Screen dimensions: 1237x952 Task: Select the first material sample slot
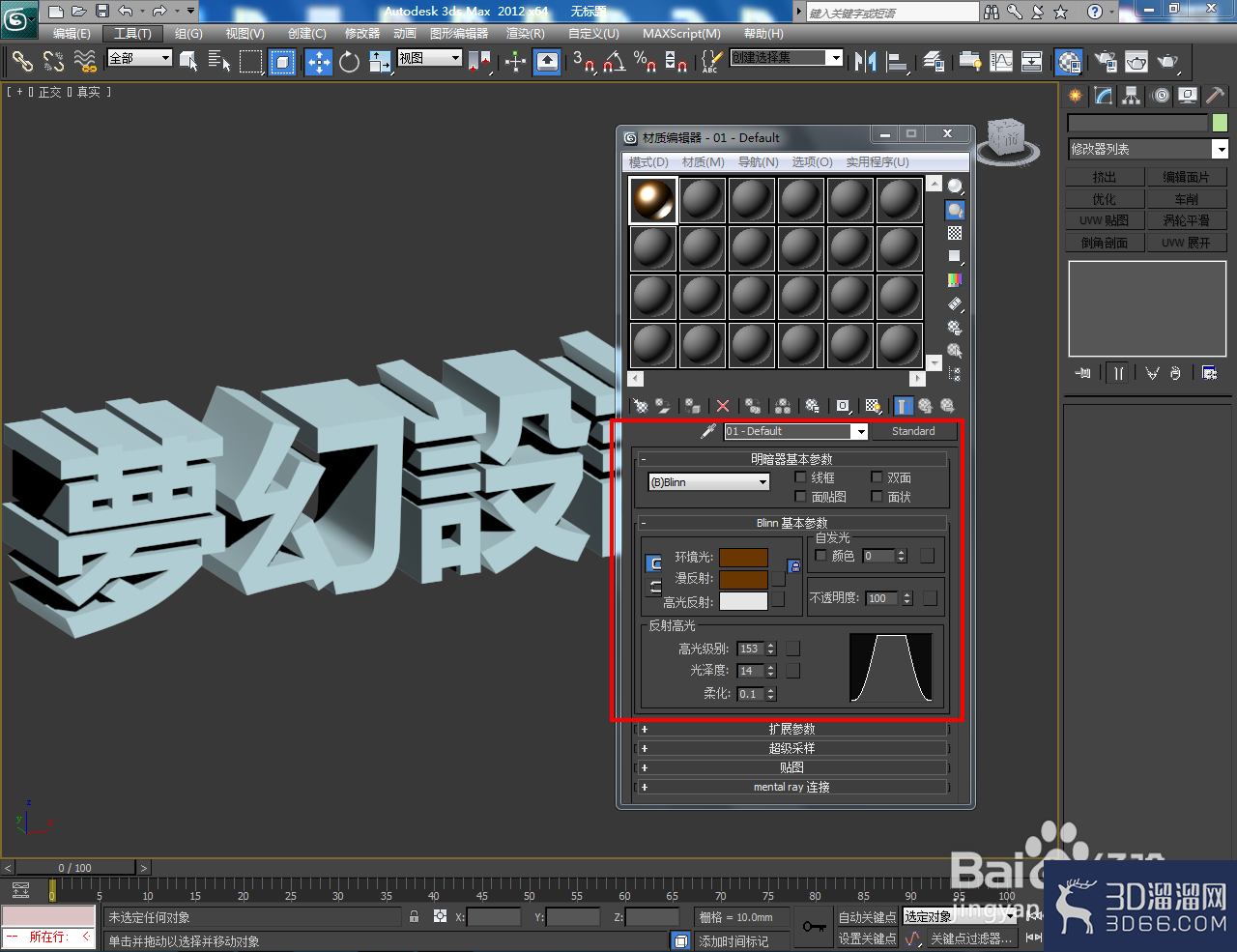653,200
